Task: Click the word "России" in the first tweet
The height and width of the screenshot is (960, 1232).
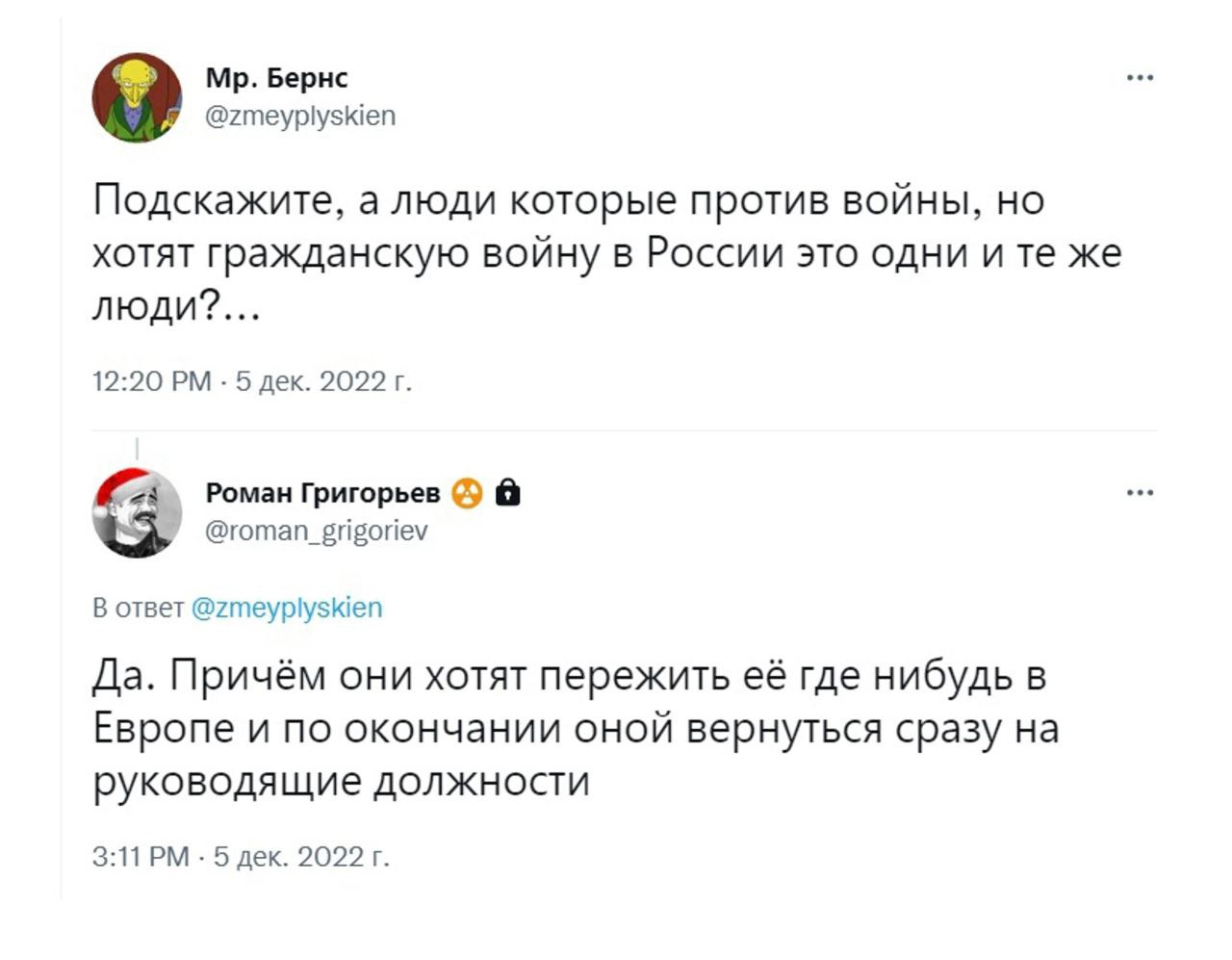Action: coord(715,254)
